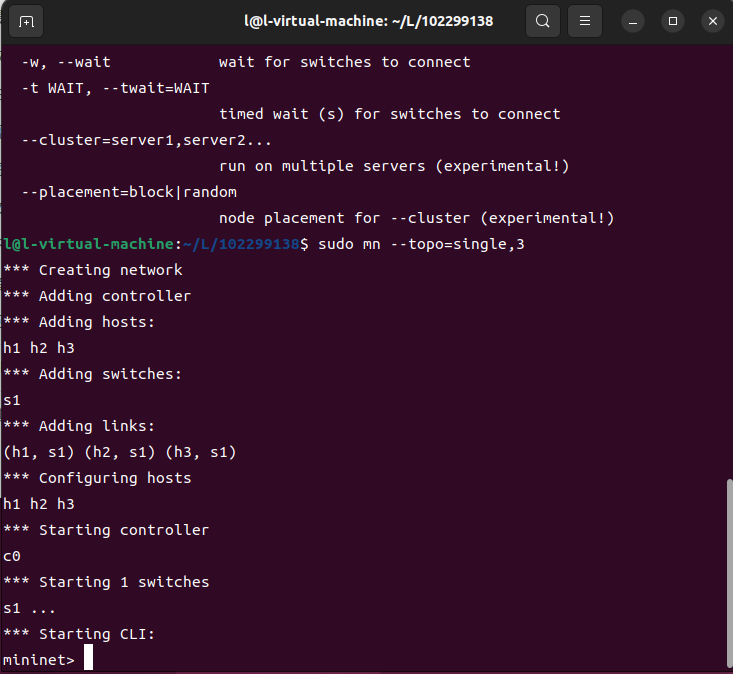
Task: Click the 's1 ...' line
Action: 29,608
